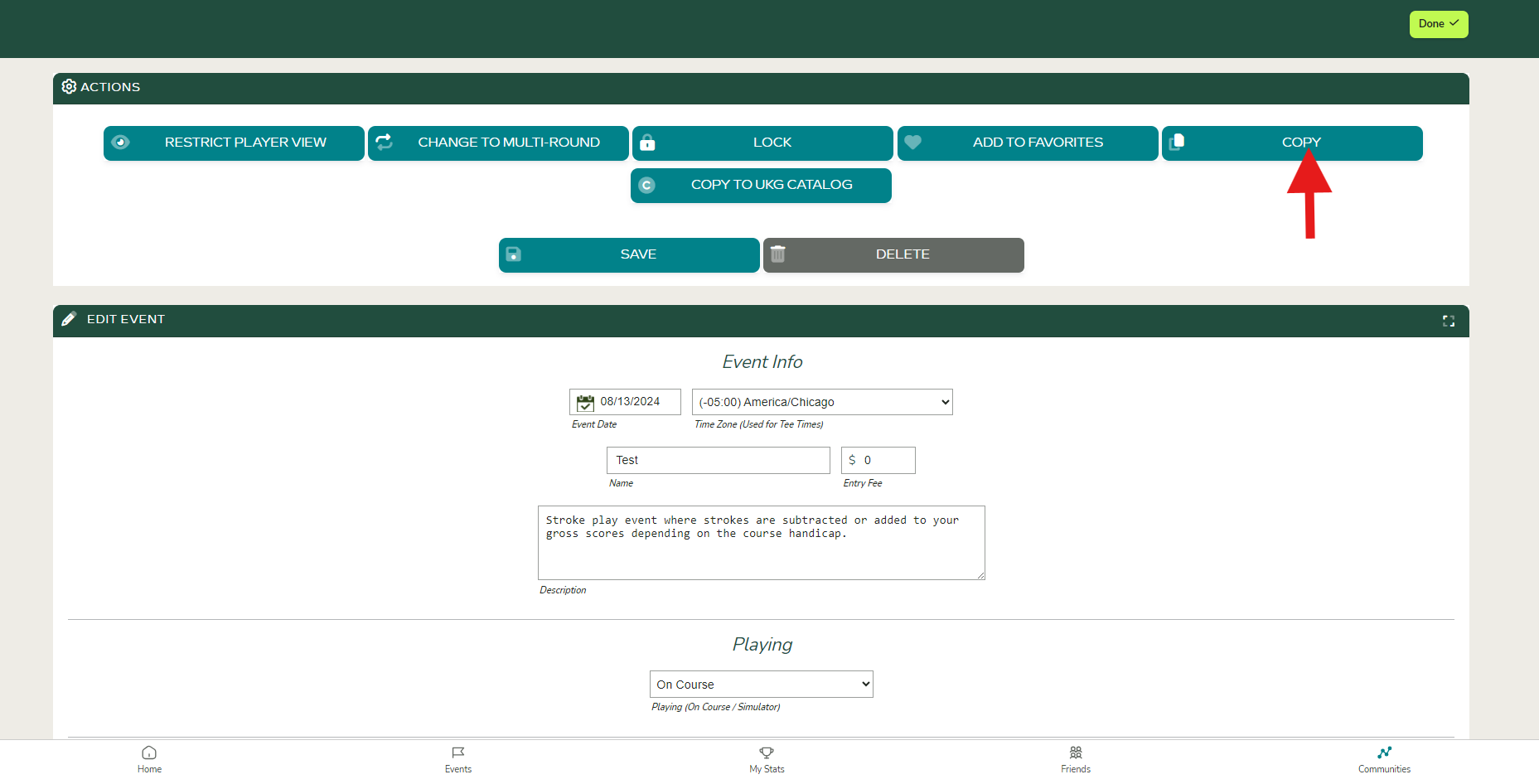Screen dimensions: 1539x784
Task: Click the Change to Multi-Round arrows icon
Action: coord(384,143)
